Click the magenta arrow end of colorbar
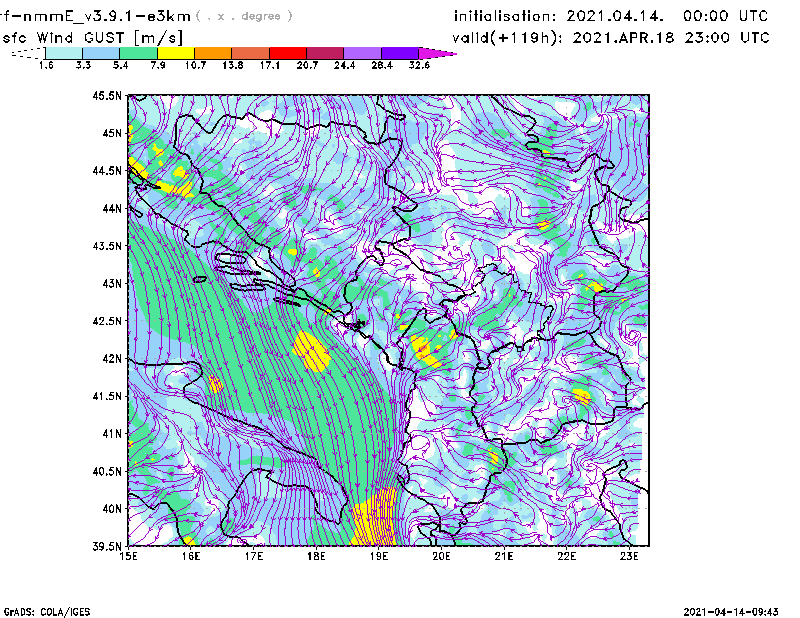This screenshot has width=800, height=618. click(437, 53)
